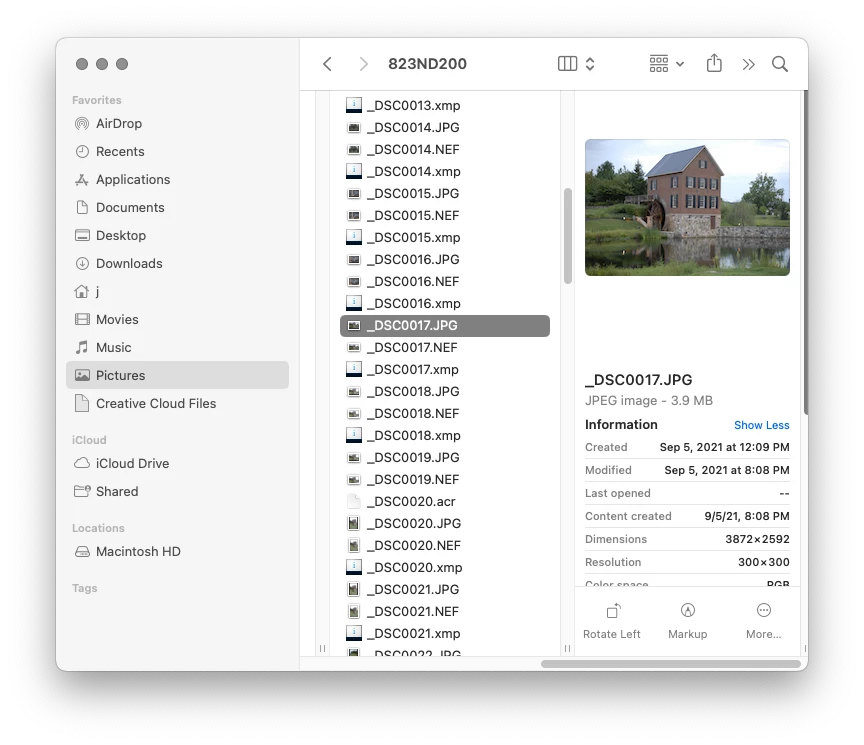
Task: Click Show Less link
Action: pos(762,425)
